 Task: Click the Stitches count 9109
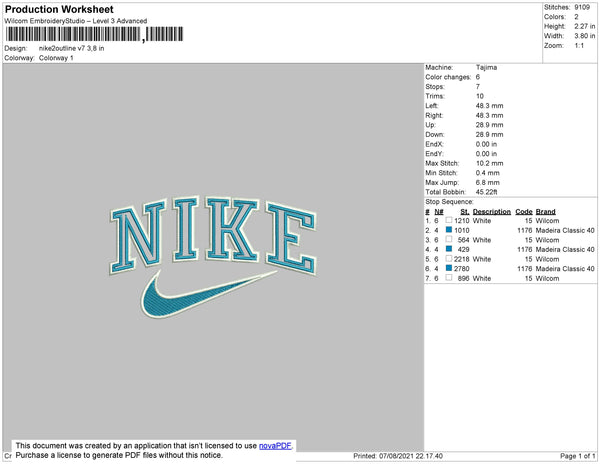582,7
